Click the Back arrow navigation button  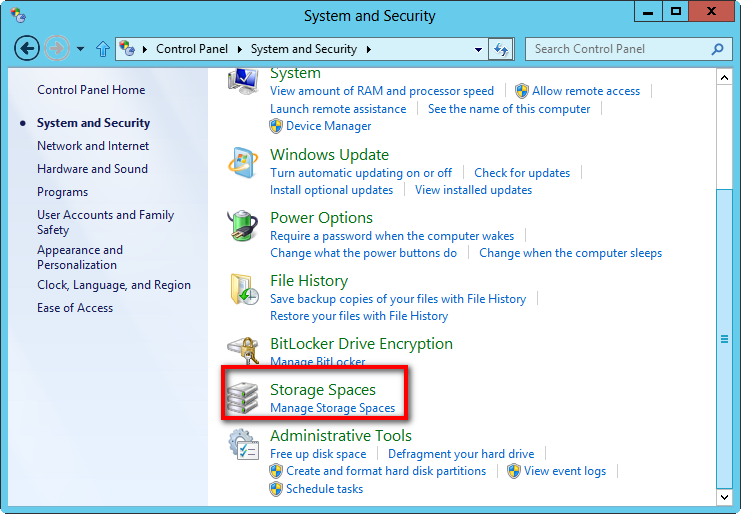click(27, 48)
